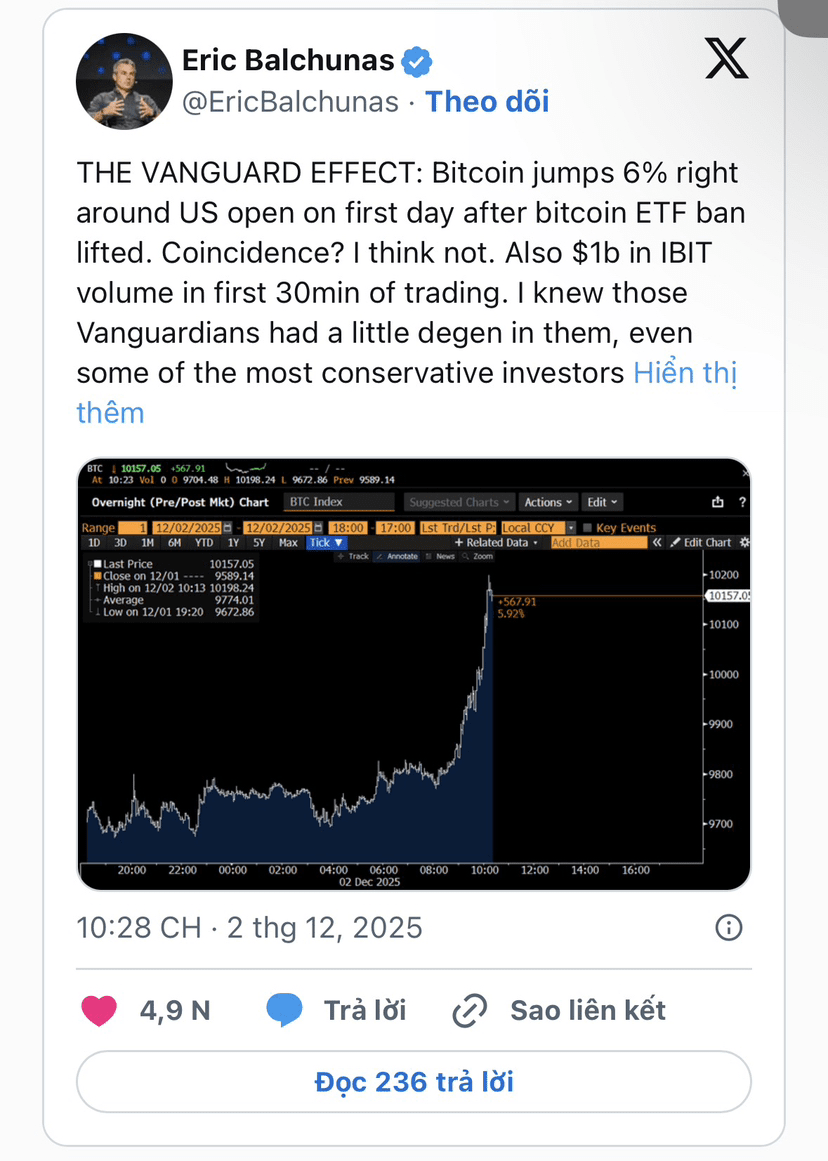Open the tweet info circle icon
The width and height of the screenshot is (828, 1161).
coord(730,927)
